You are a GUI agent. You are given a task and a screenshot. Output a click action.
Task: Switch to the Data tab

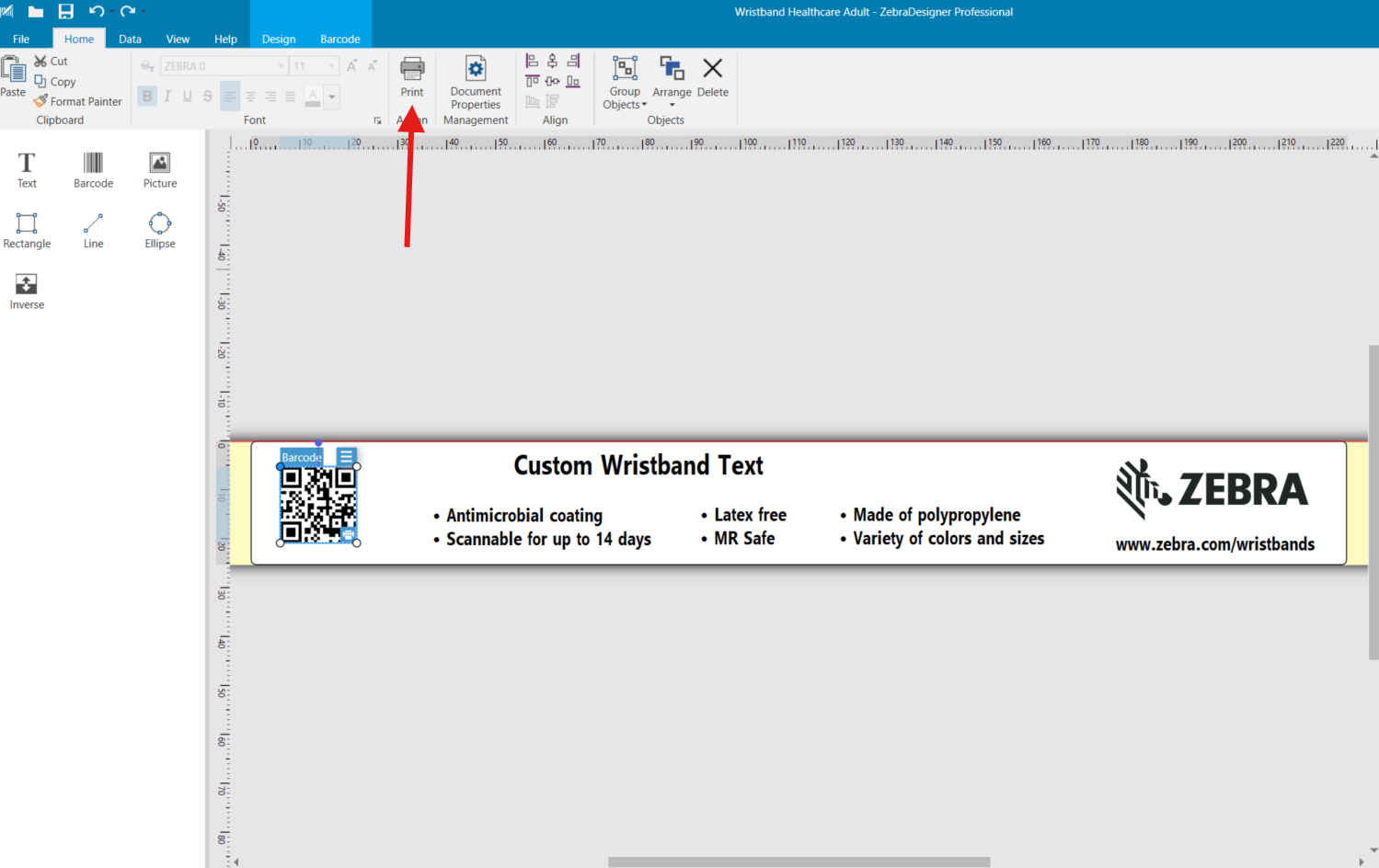[x=130, y=39]
